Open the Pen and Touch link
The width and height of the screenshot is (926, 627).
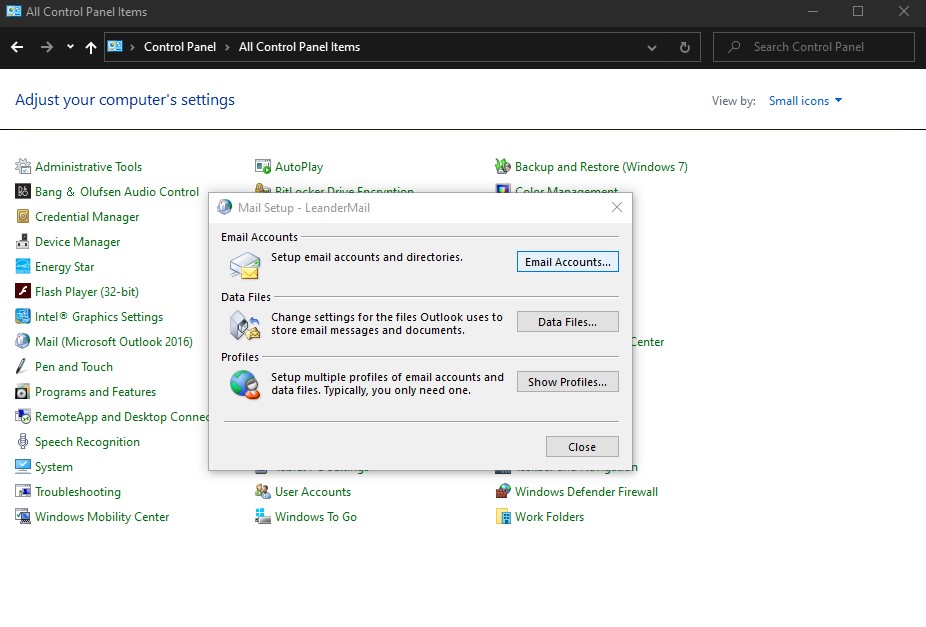point(74,367)
